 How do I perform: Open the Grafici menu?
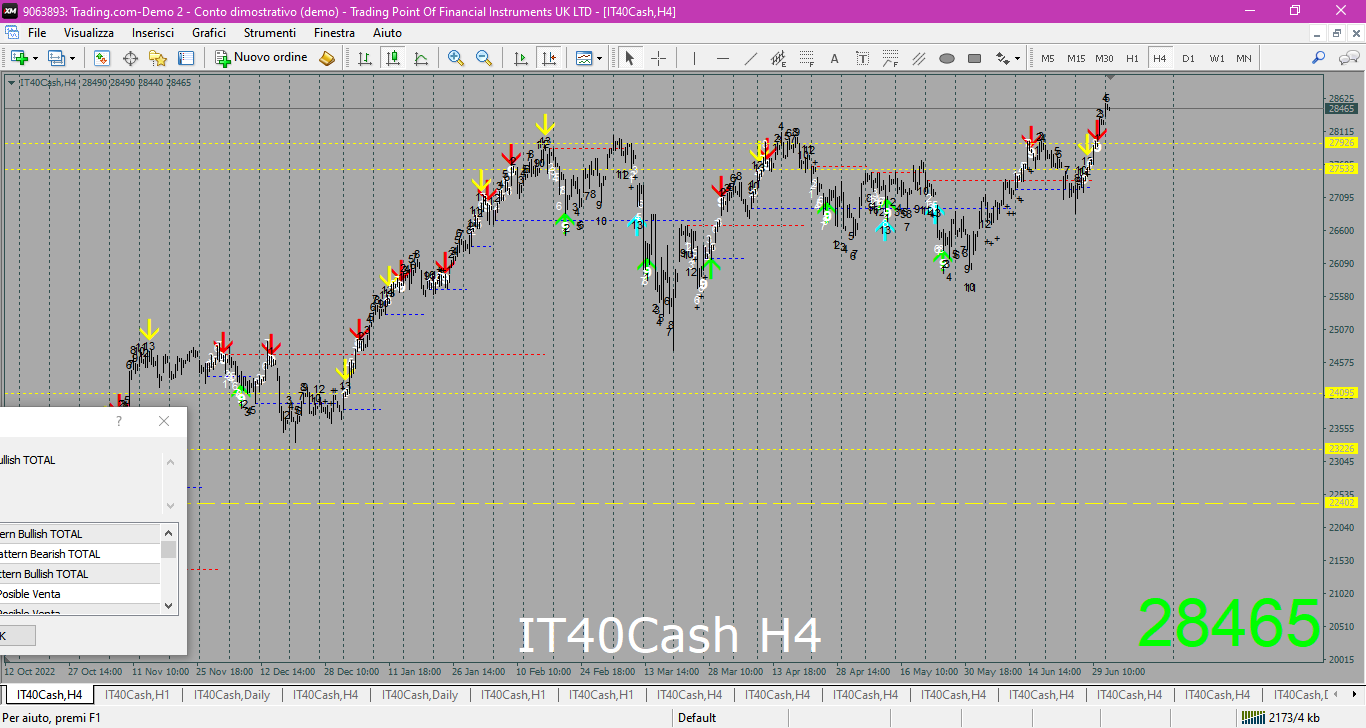[x=209, y=33]
